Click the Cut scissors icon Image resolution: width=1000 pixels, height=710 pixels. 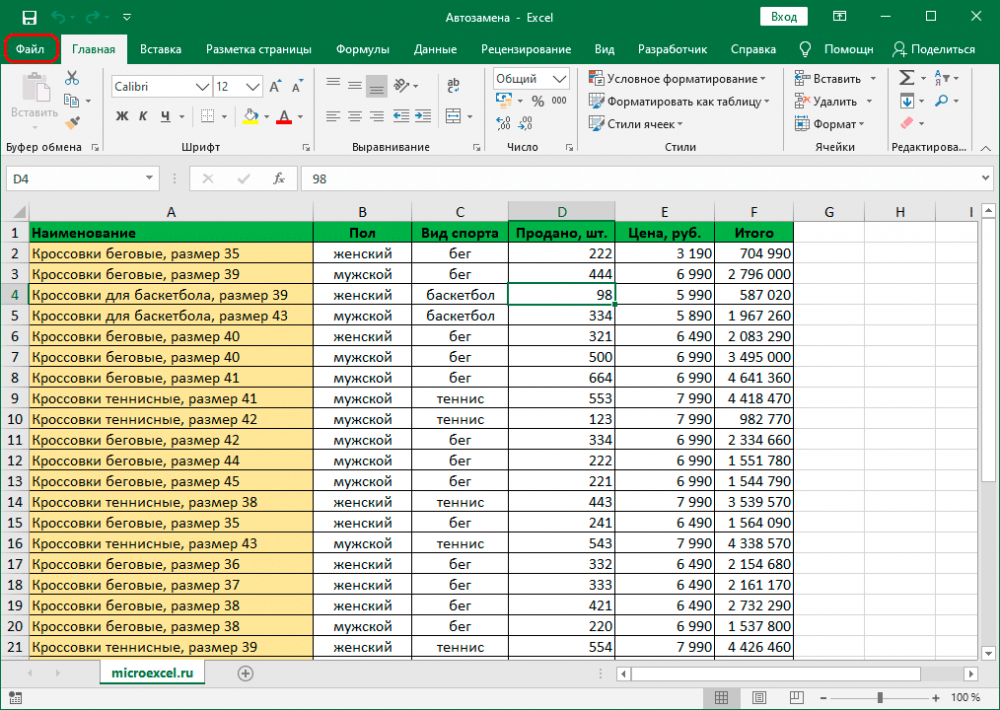tap(72, 78)
